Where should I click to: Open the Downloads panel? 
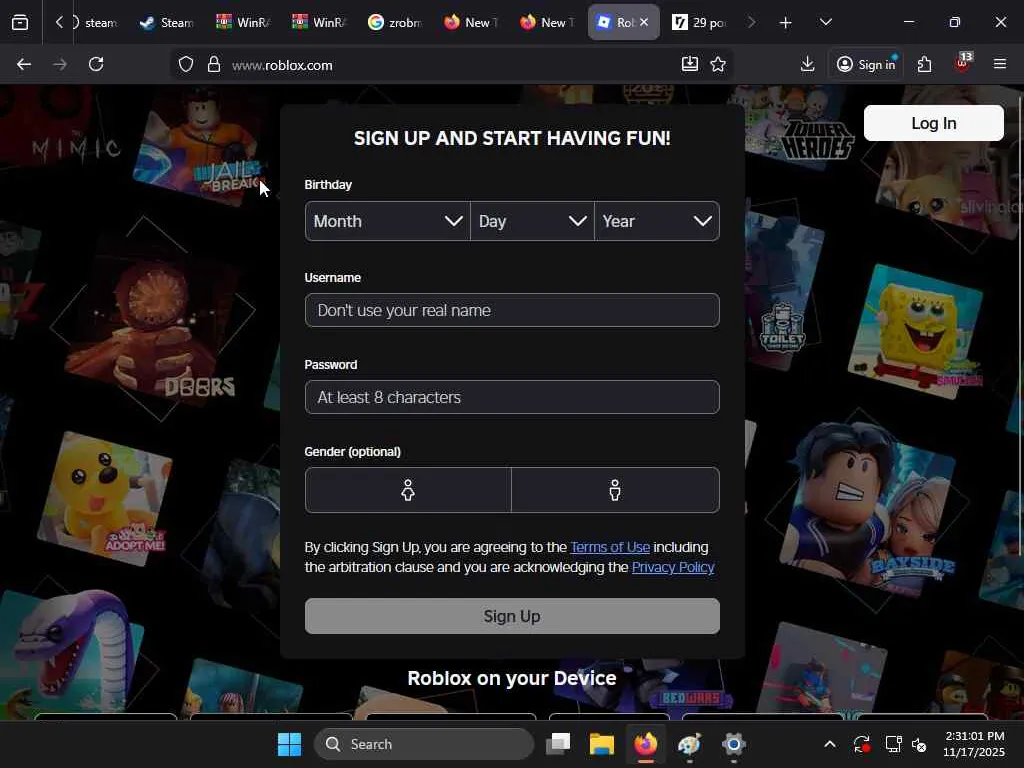808,64
